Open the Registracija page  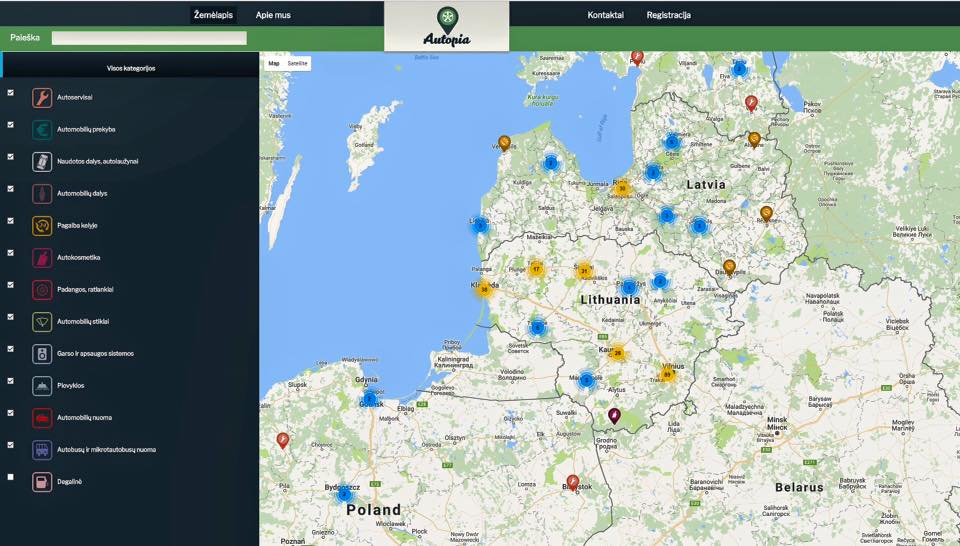pos(669,15)
